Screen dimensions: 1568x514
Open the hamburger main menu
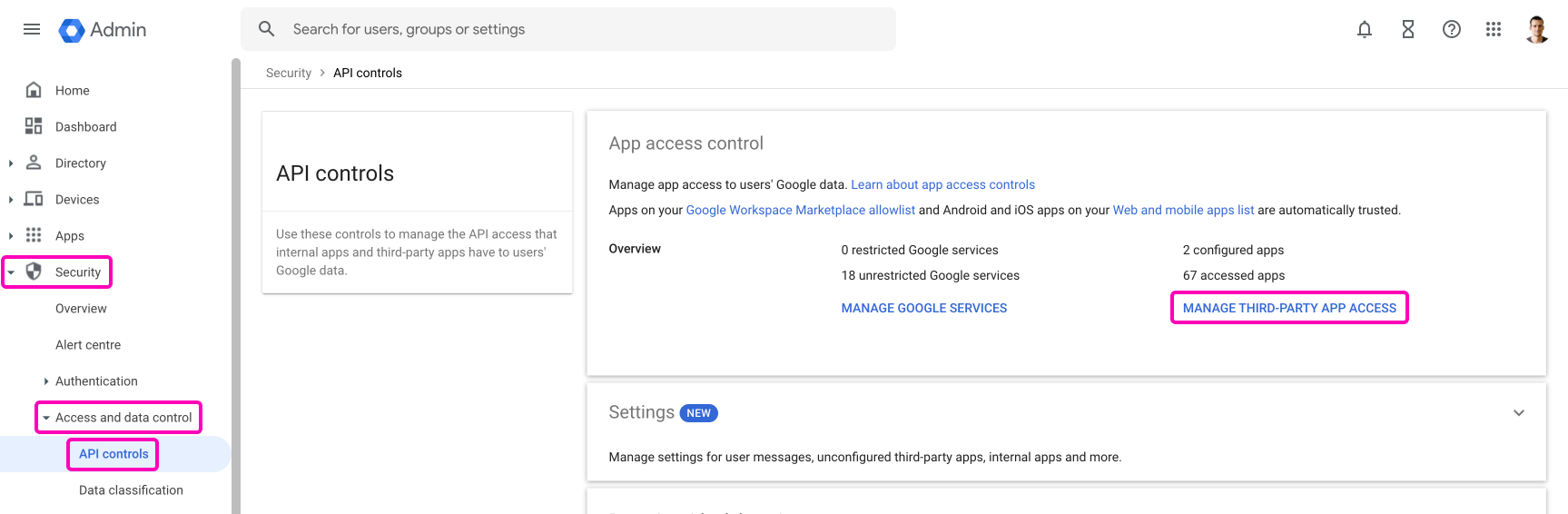tap(32, 29)
